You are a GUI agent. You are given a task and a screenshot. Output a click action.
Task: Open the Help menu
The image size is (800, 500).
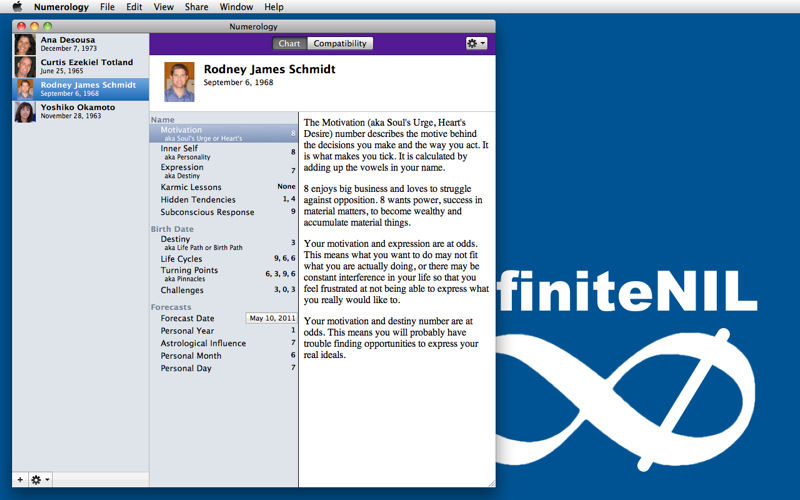(274, 7)
